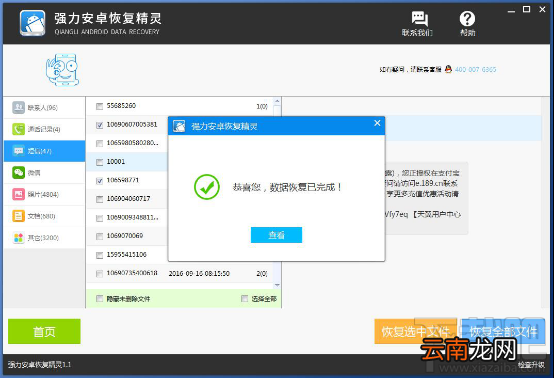This screenshot has height=378, width=554.
Task: Tick the checkbox for 1069070069
Action: [100, 236]
